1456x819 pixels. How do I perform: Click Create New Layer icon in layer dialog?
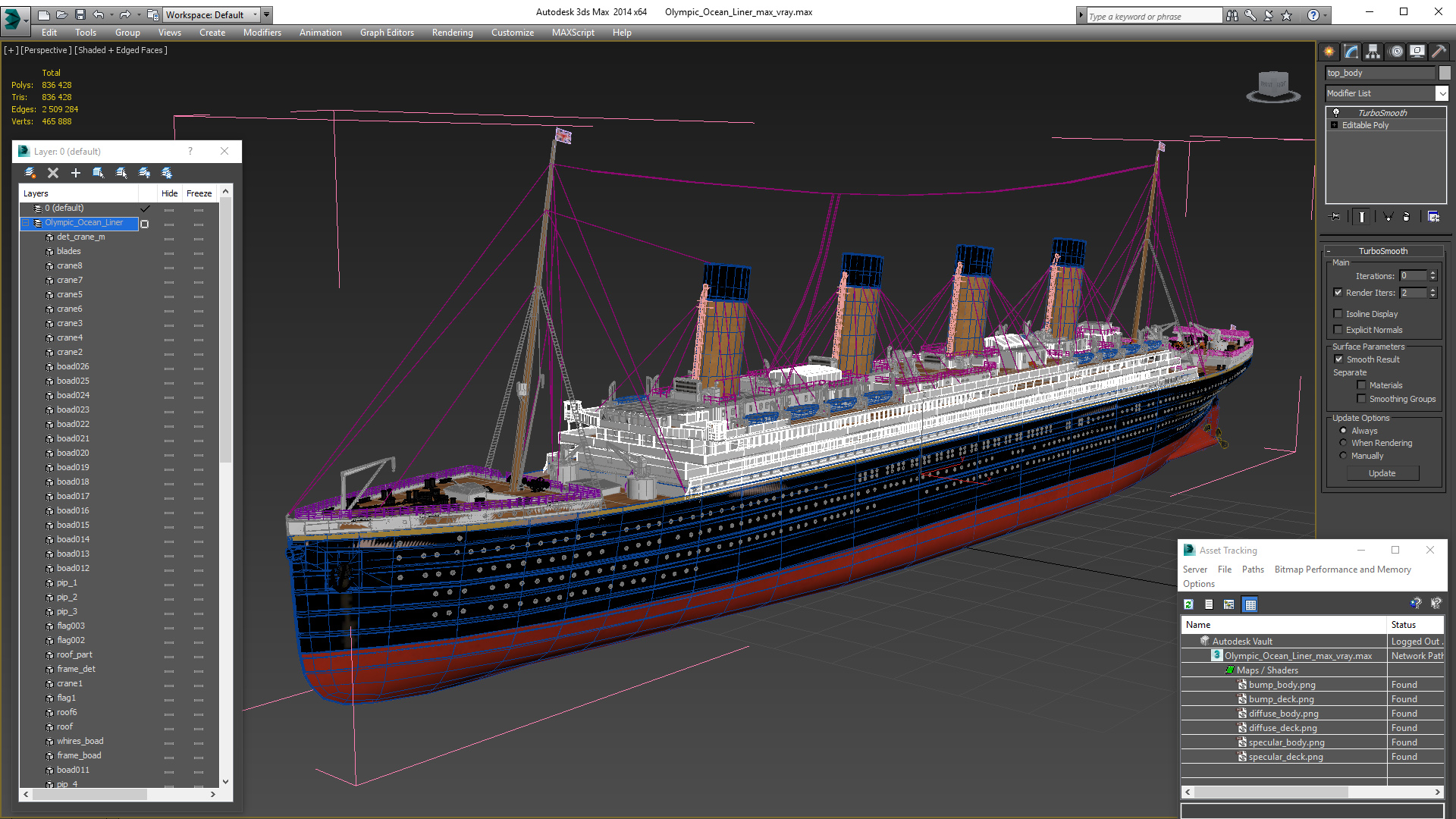(x=30, y=173)
